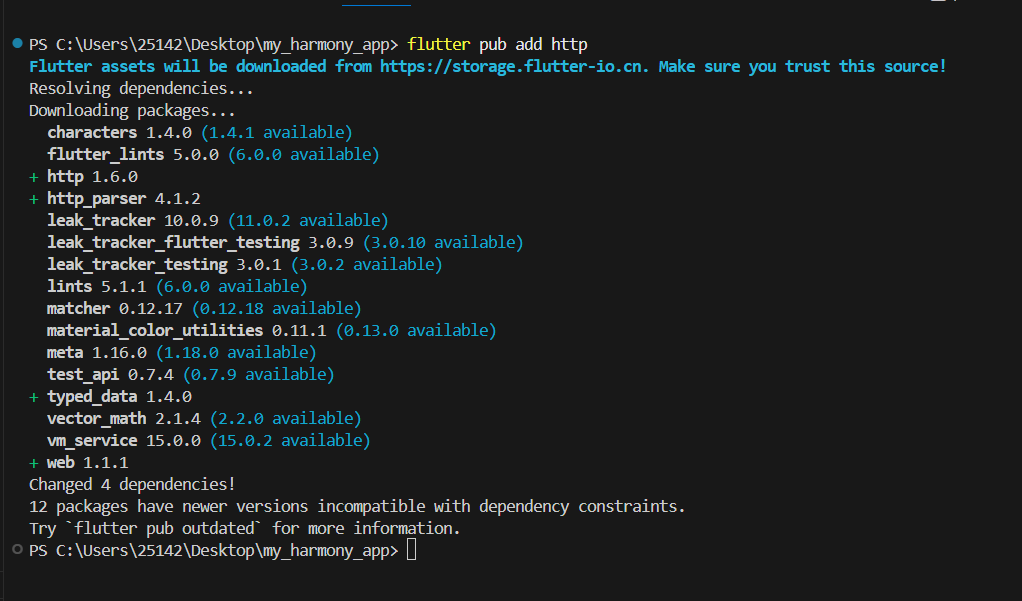The height and width of the screenshot is (601, 1022).
Task: Click the 'meta' package name
Action: click(65, 353)
